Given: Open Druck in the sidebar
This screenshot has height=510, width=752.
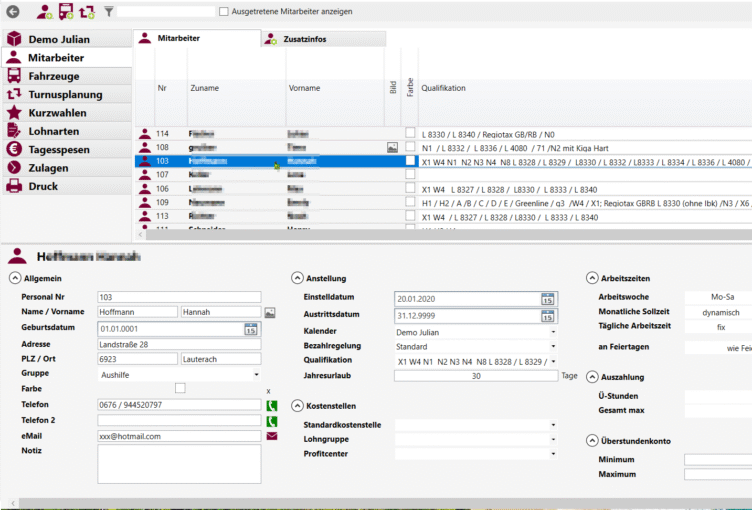Looking at the screenshot, I should tap(43, 186).
